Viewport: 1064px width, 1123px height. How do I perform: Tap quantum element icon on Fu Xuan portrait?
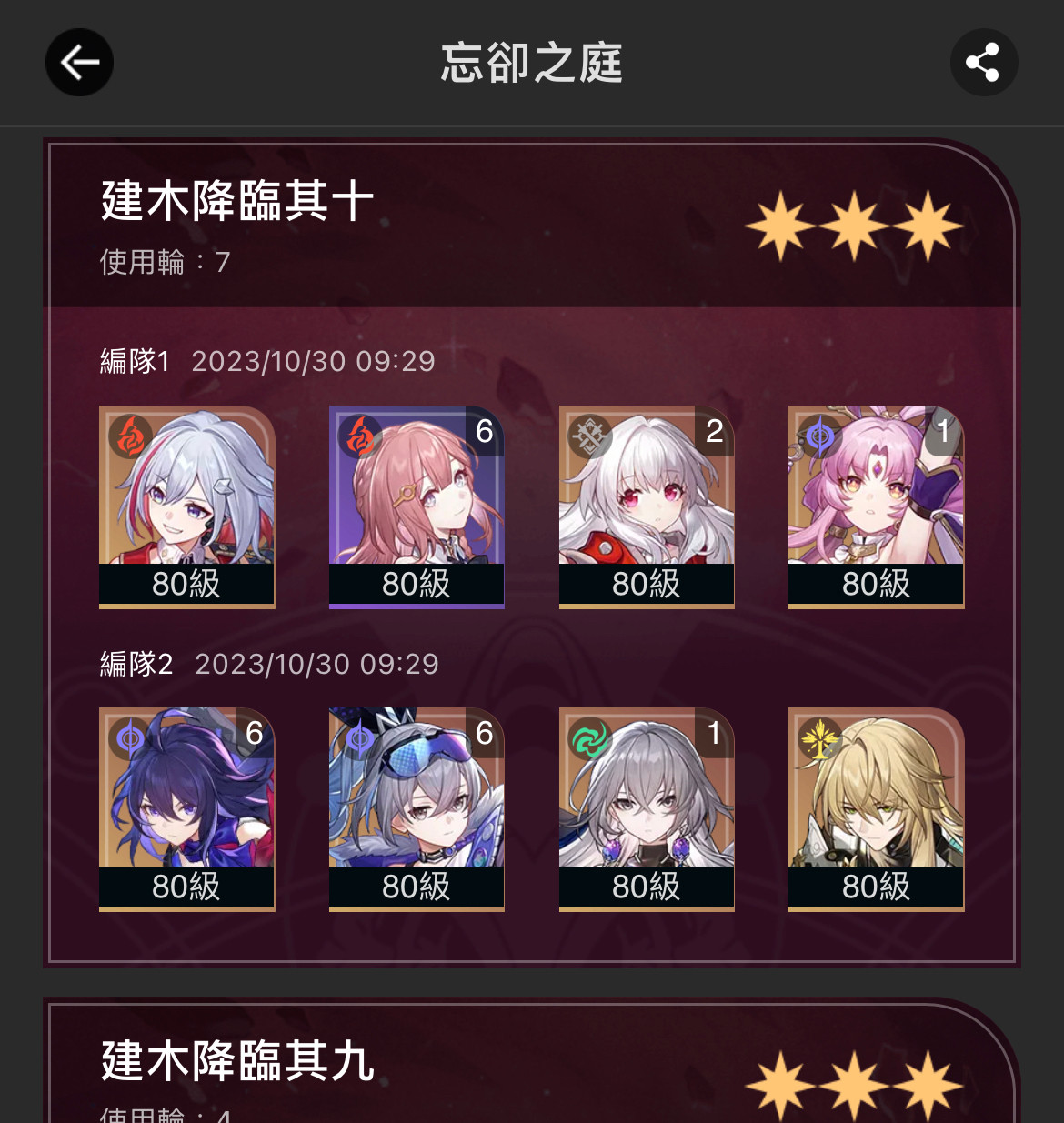coord(819,436)
